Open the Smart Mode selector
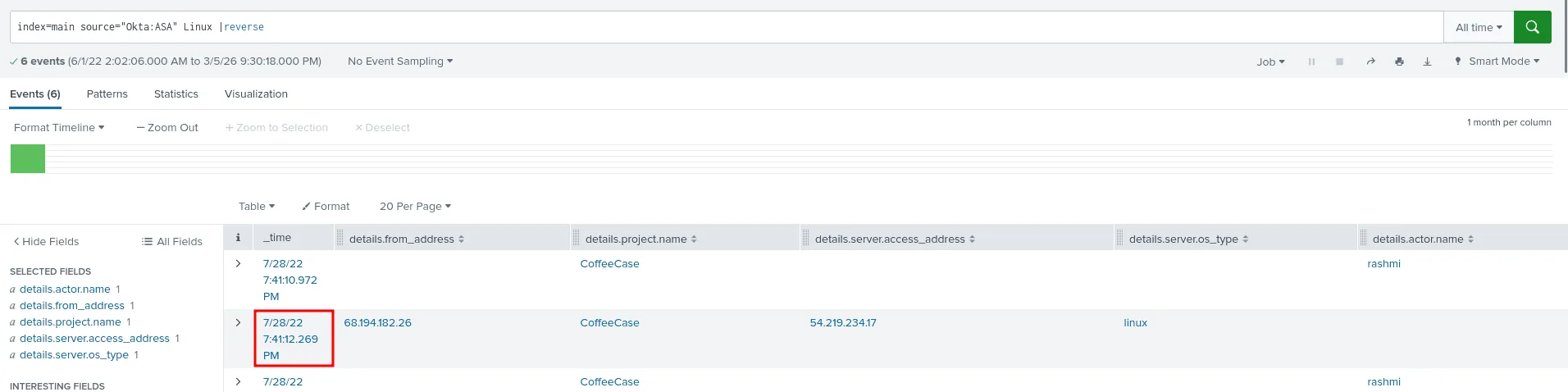Viewport: 1568px width, 392px height. [x=1497, y=61]
